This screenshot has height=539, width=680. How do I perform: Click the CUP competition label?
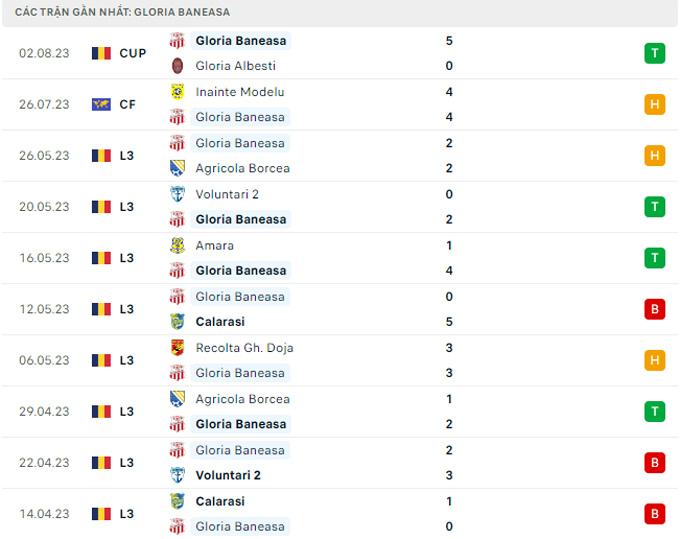(133, 53)
